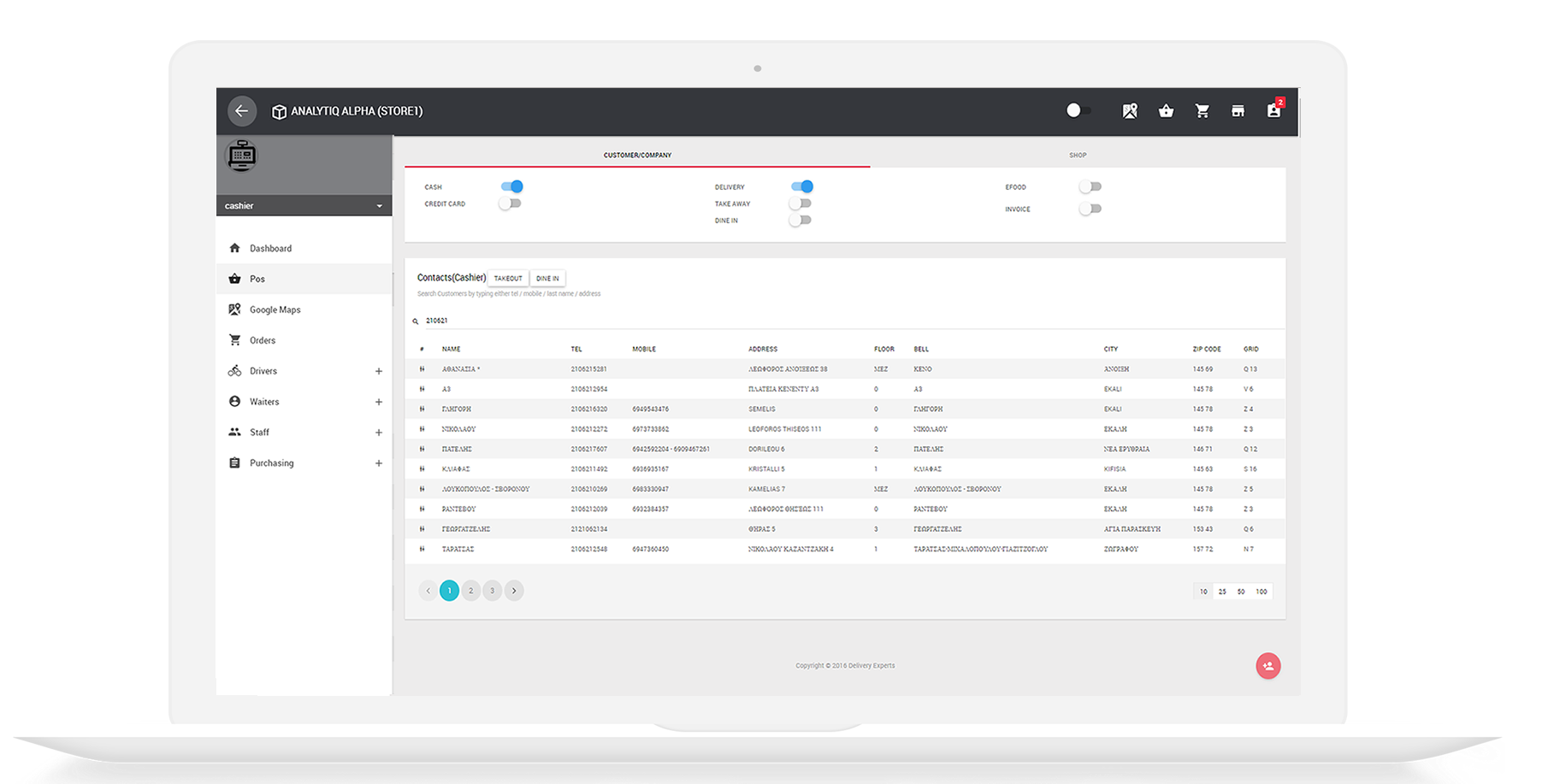This screenshot has height=784, width=1542.
Task: Disable the Cash payment toggle
Action: [x=512, y=186]
